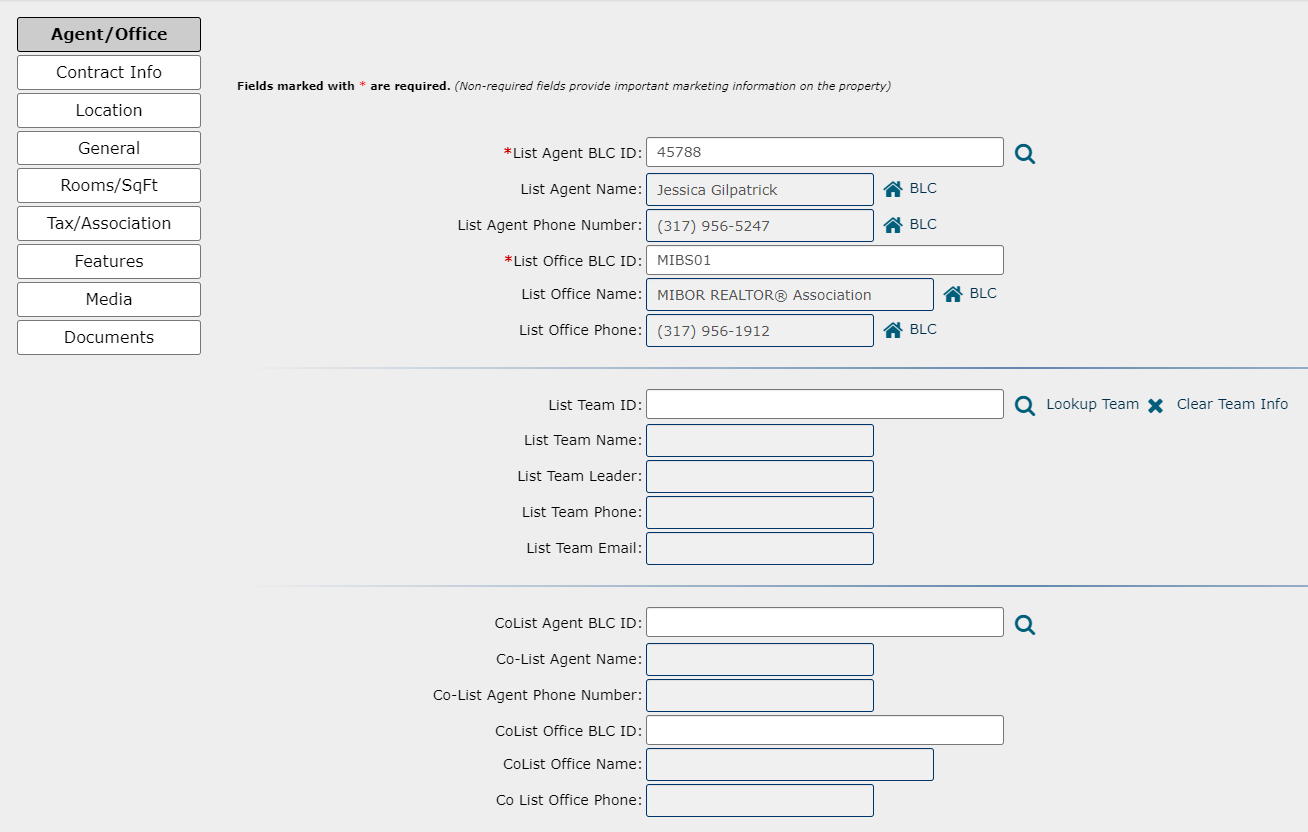Click house BLC icon beside List Office Phone
The height and width of the screenshot is (832, 1308).
click(x=893, y=330)
